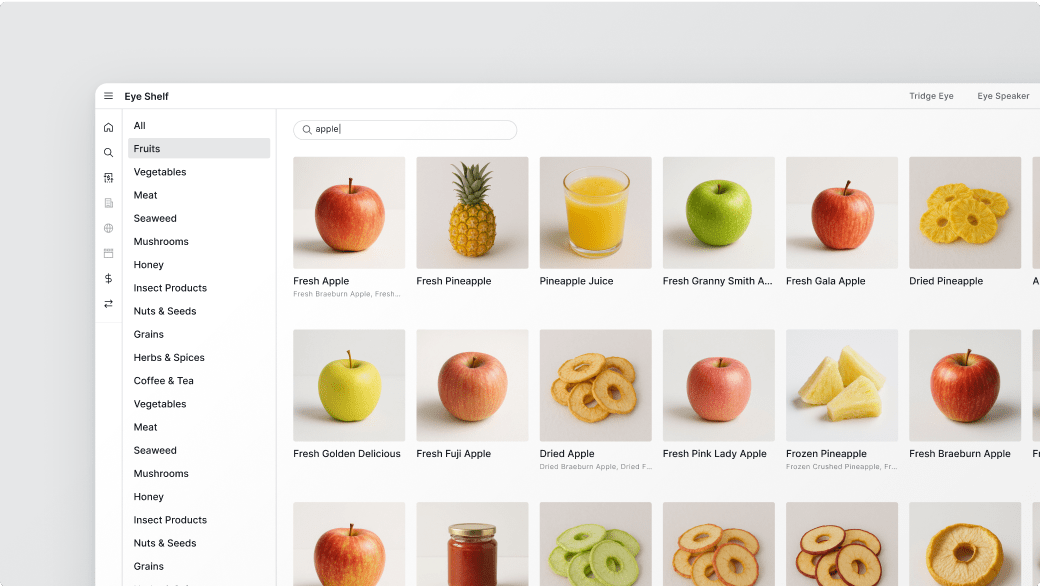1040x586 pixels.
Task: Select the Fresh Granny Smith Apple thumbnail
Action: [719, 213]
